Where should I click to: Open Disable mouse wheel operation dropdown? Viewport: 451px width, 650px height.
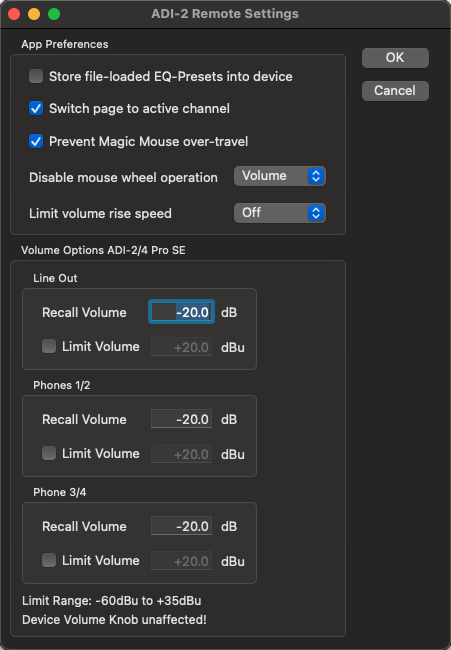280,176
